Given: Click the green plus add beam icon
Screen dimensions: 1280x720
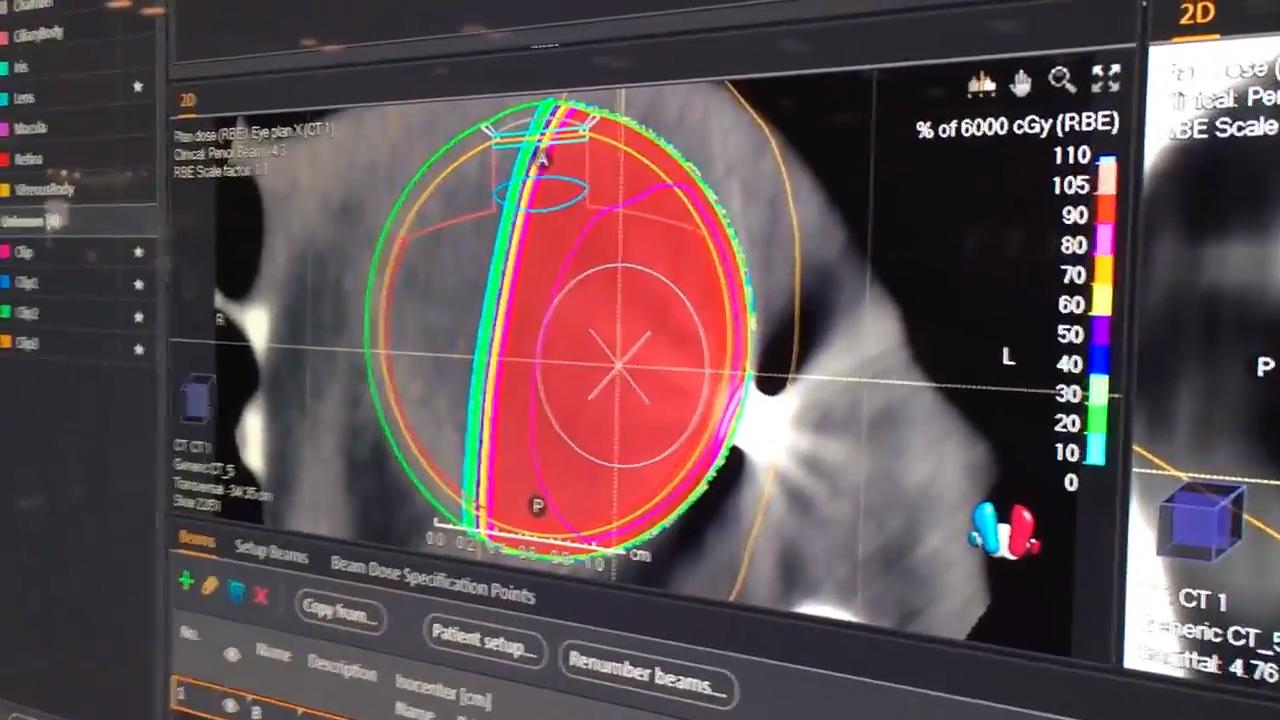Looking at the screenshot, I should (x=186, y=581).
